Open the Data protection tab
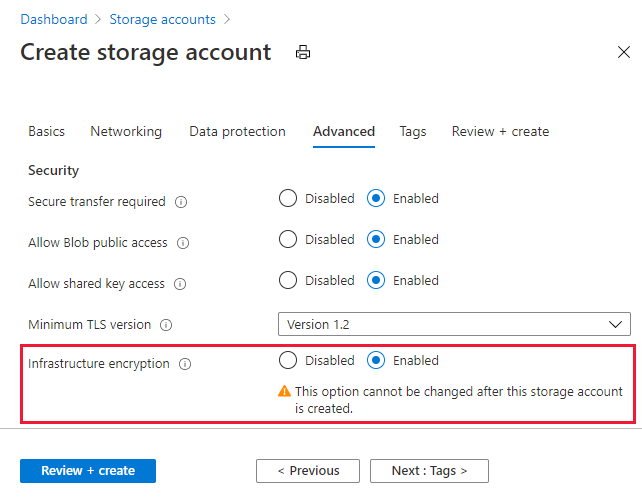The width and height of the screenshot is (642, 503). click(x=237, y=131)
